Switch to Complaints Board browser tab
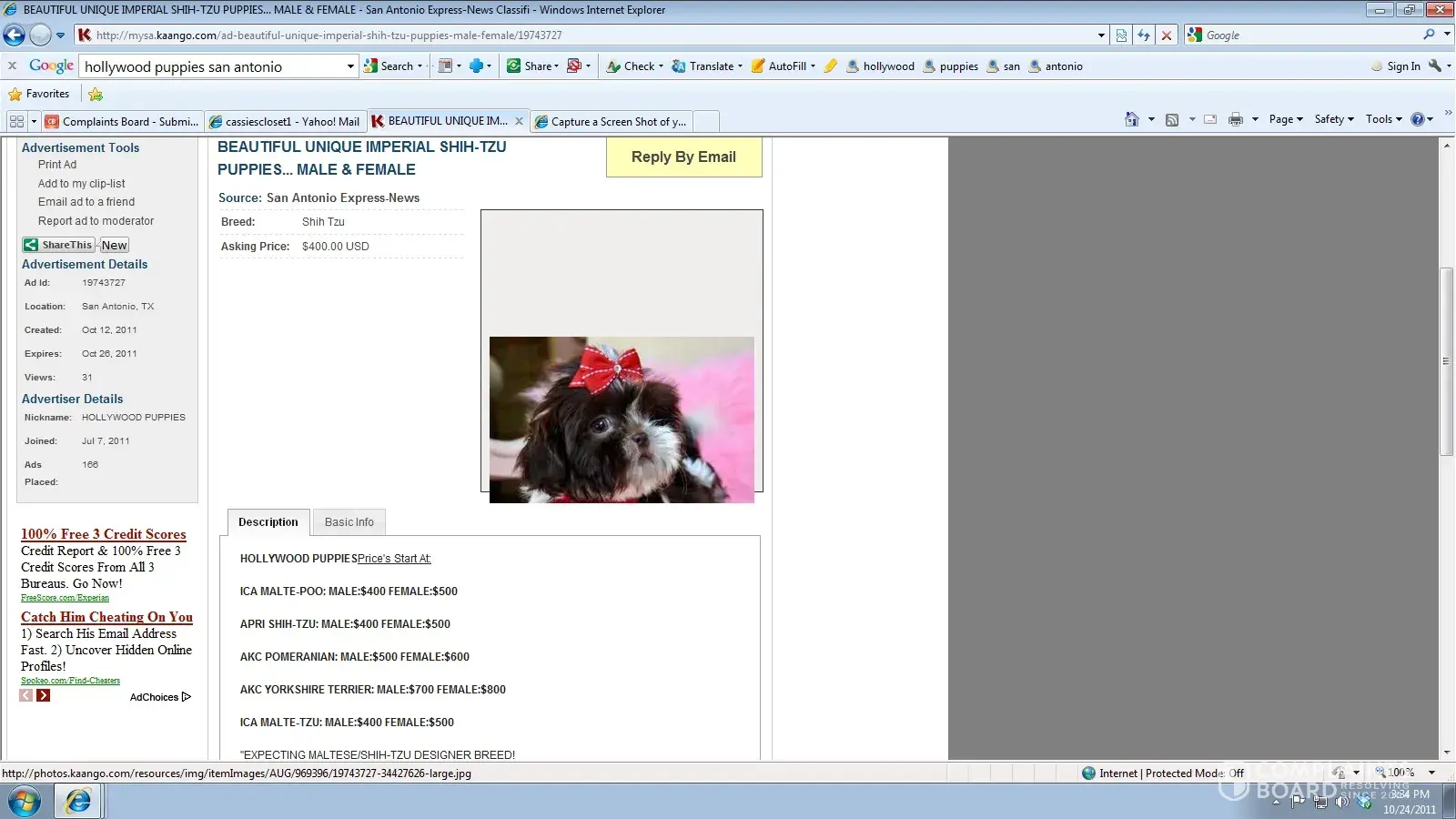This screenshot has height=819, width=1456. tap(123, 121)
